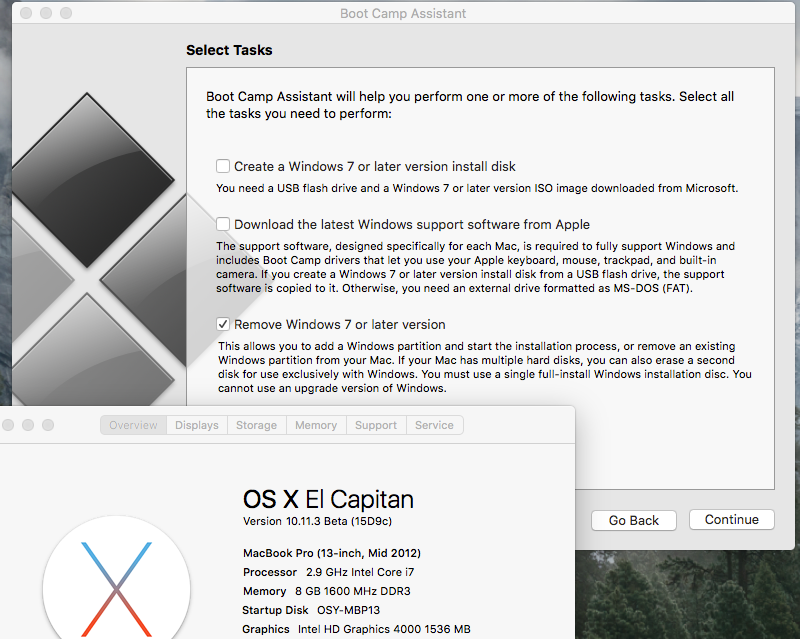Close the Boot Camp Assistant window

26,13
